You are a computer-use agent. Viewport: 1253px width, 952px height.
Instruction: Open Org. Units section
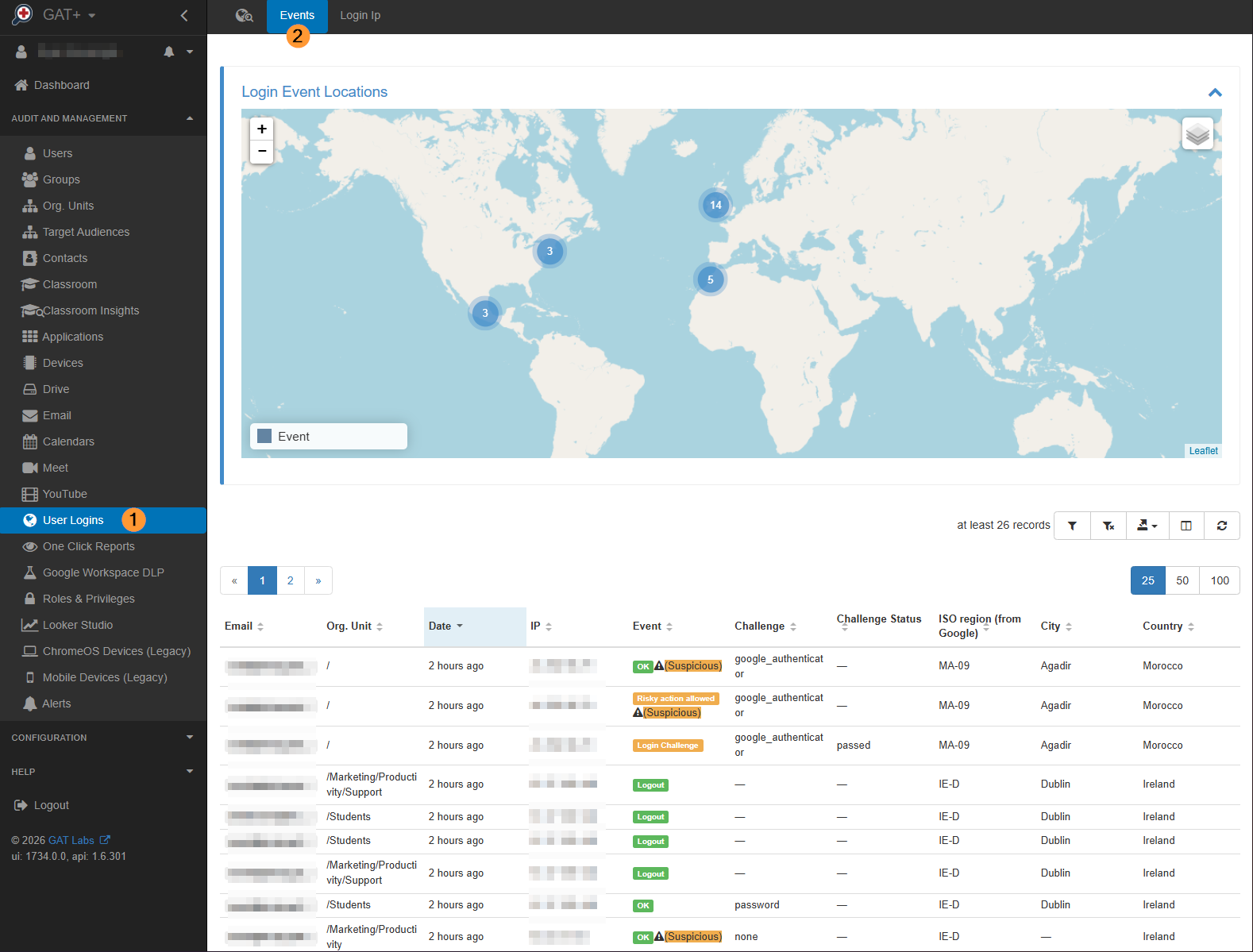coord(68,206)
